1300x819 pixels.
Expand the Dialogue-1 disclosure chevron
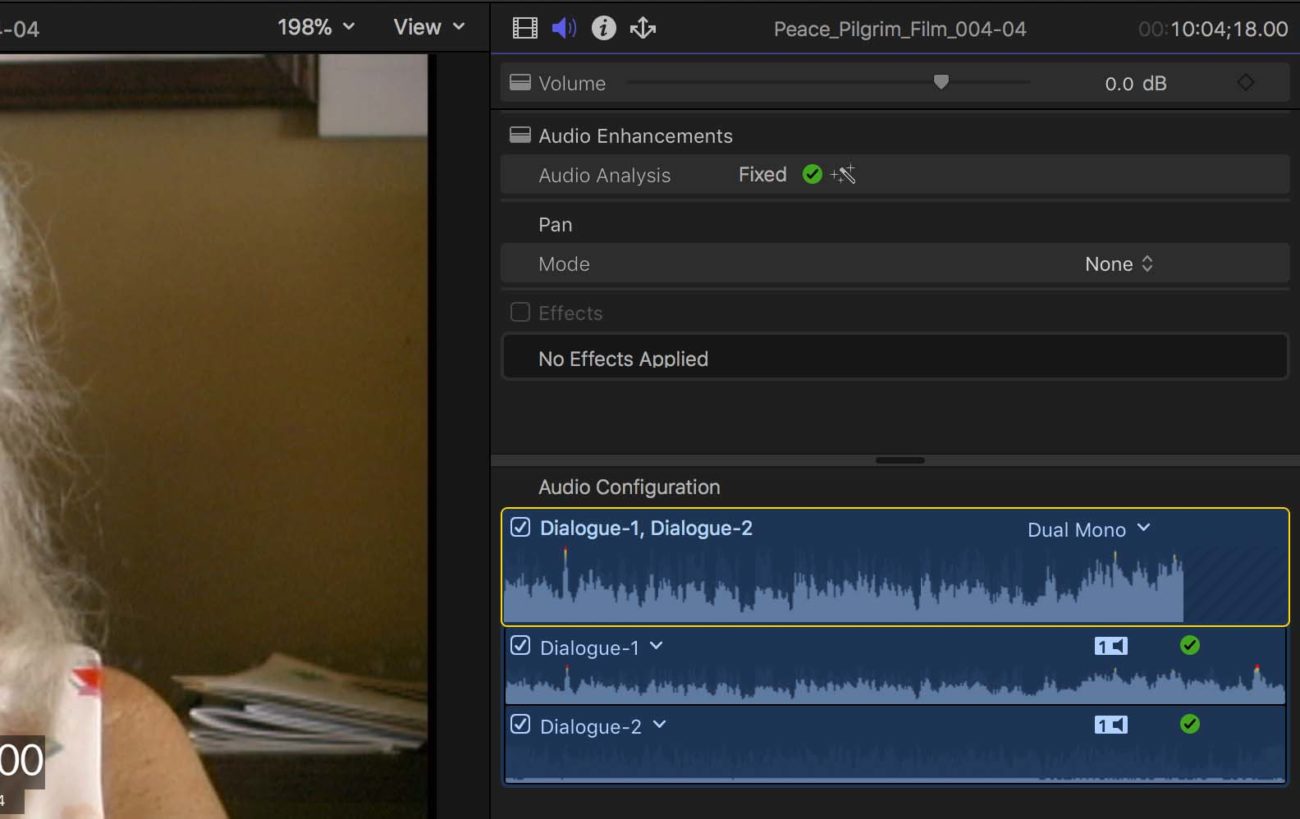pyautogui.click(x=657, y=646)
